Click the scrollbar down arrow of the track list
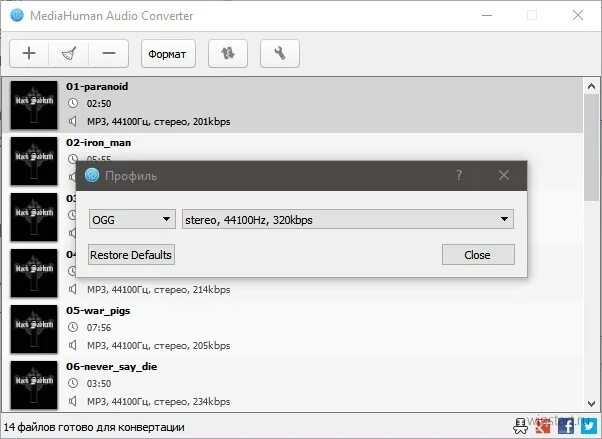 tap(591, 403)
